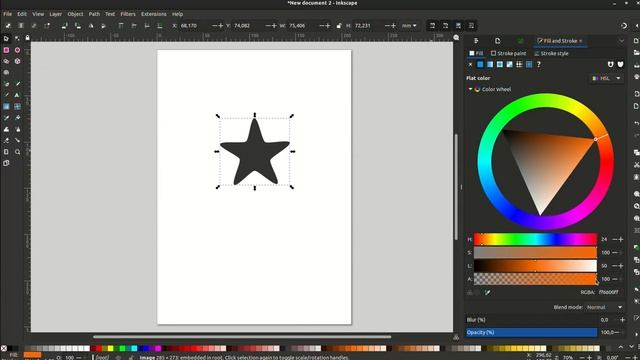Click the flip horizontal toolbar icon
640x360 pixels.
coord(91,26)
